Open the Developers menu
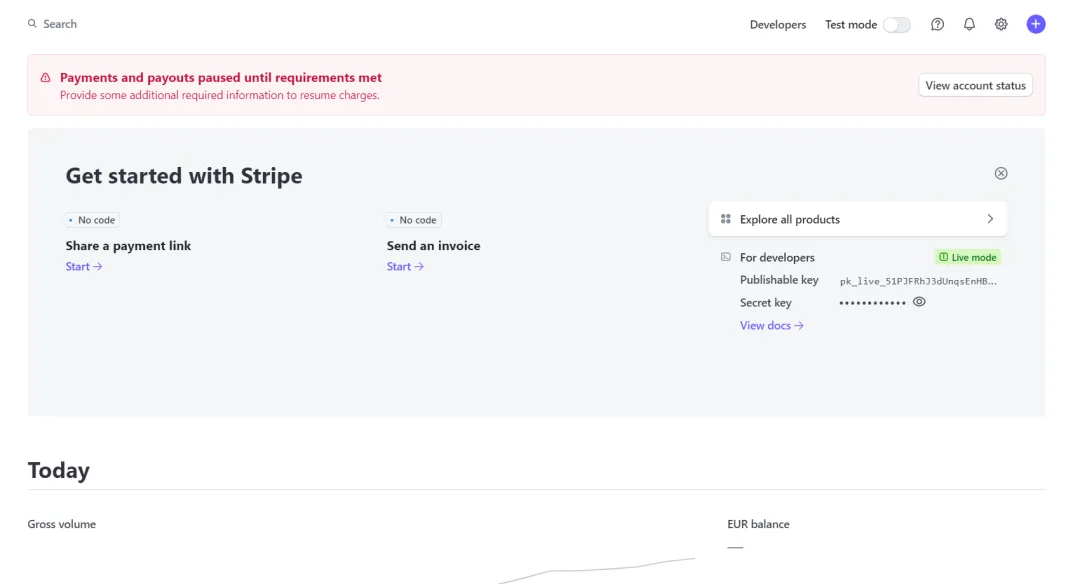This screenshot has height=584, width=1080. pos(778,25)
